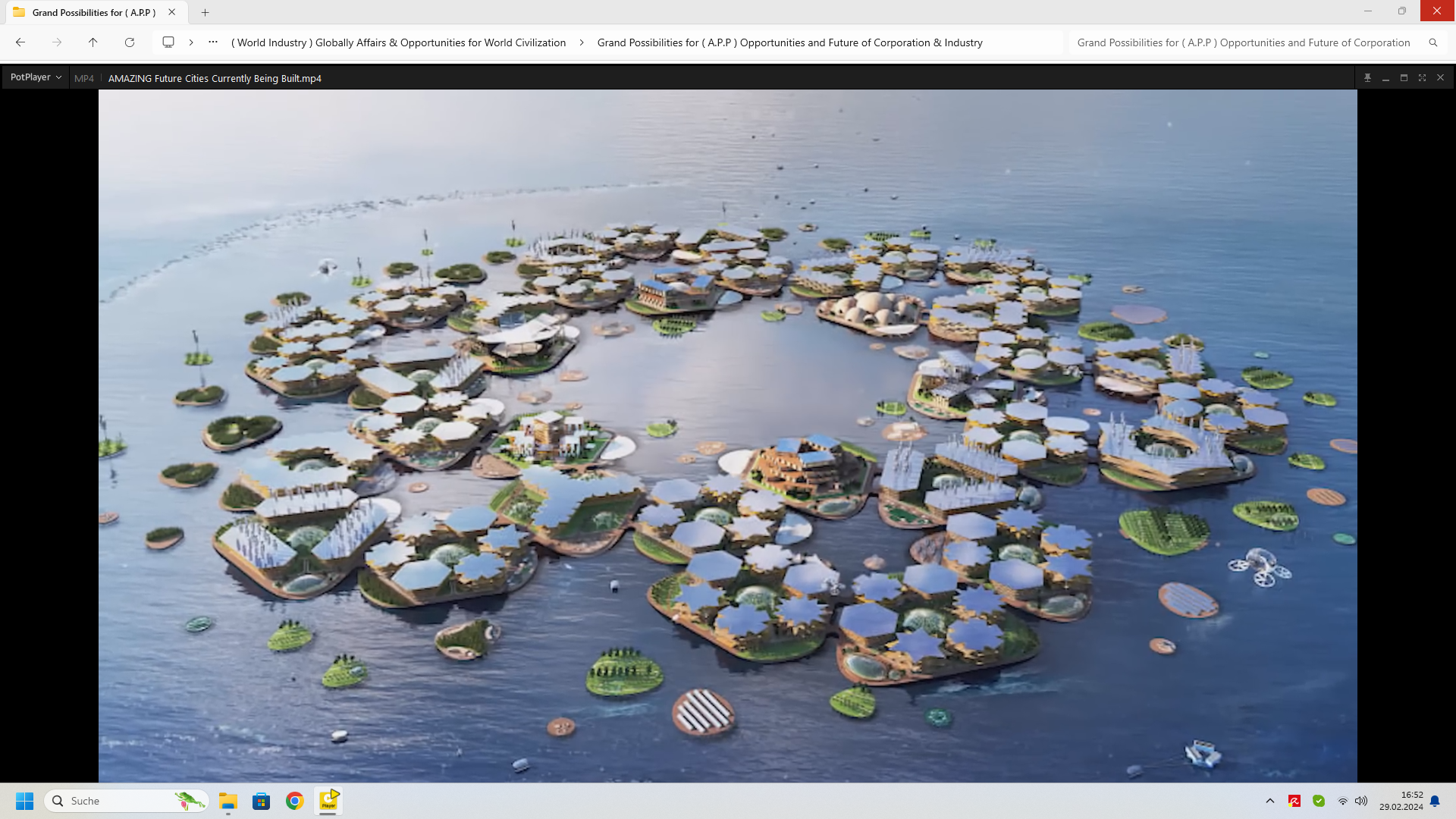The image size is (1456, 819).
Task: Click the MP4 format label
Action: (84, 78)
